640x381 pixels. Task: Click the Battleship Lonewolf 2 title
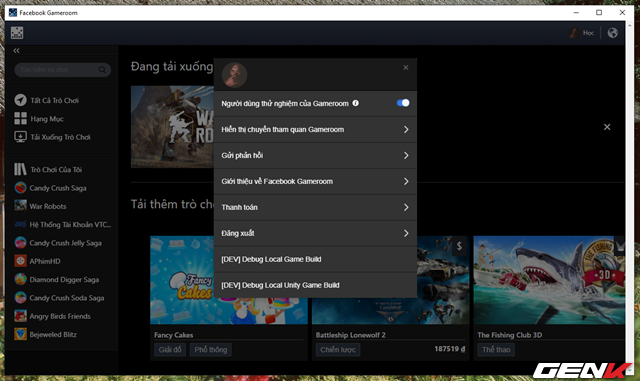click(x=351, y=335)
